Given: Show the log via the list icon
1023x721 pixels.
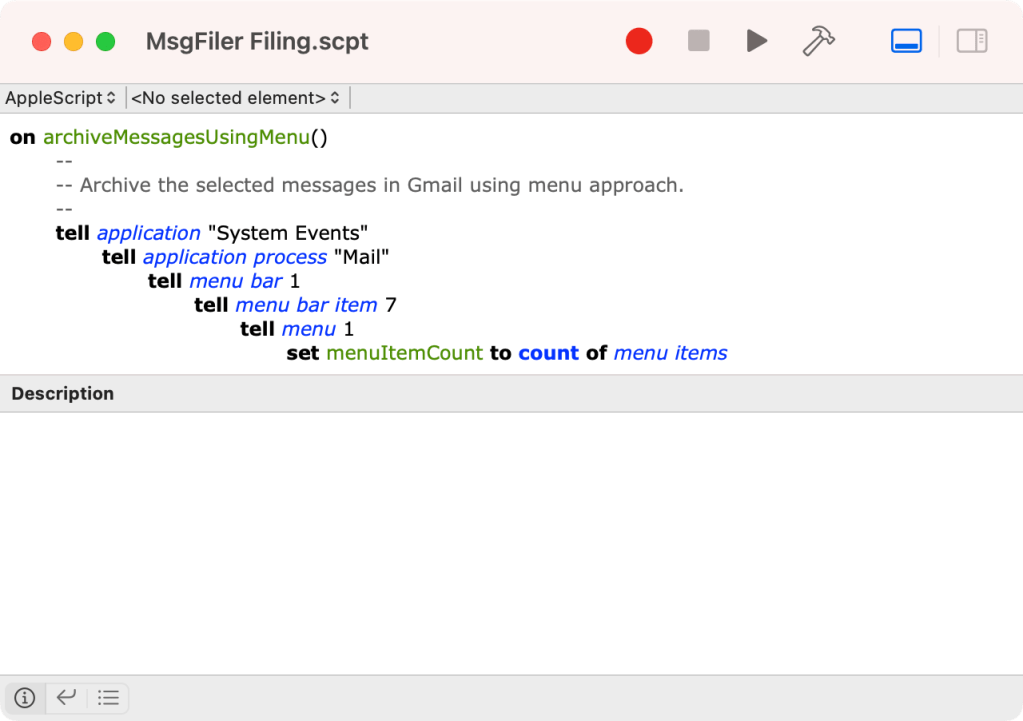Looking at the screenshot, I should [109, 698].
